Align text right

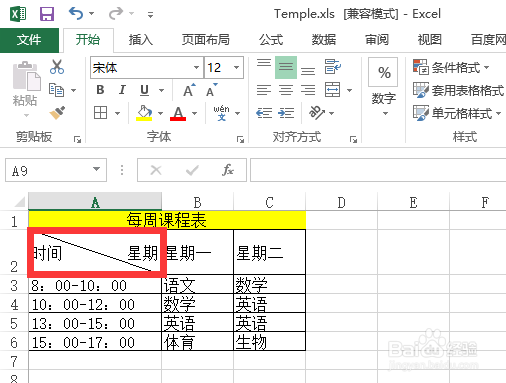(308, 90)
